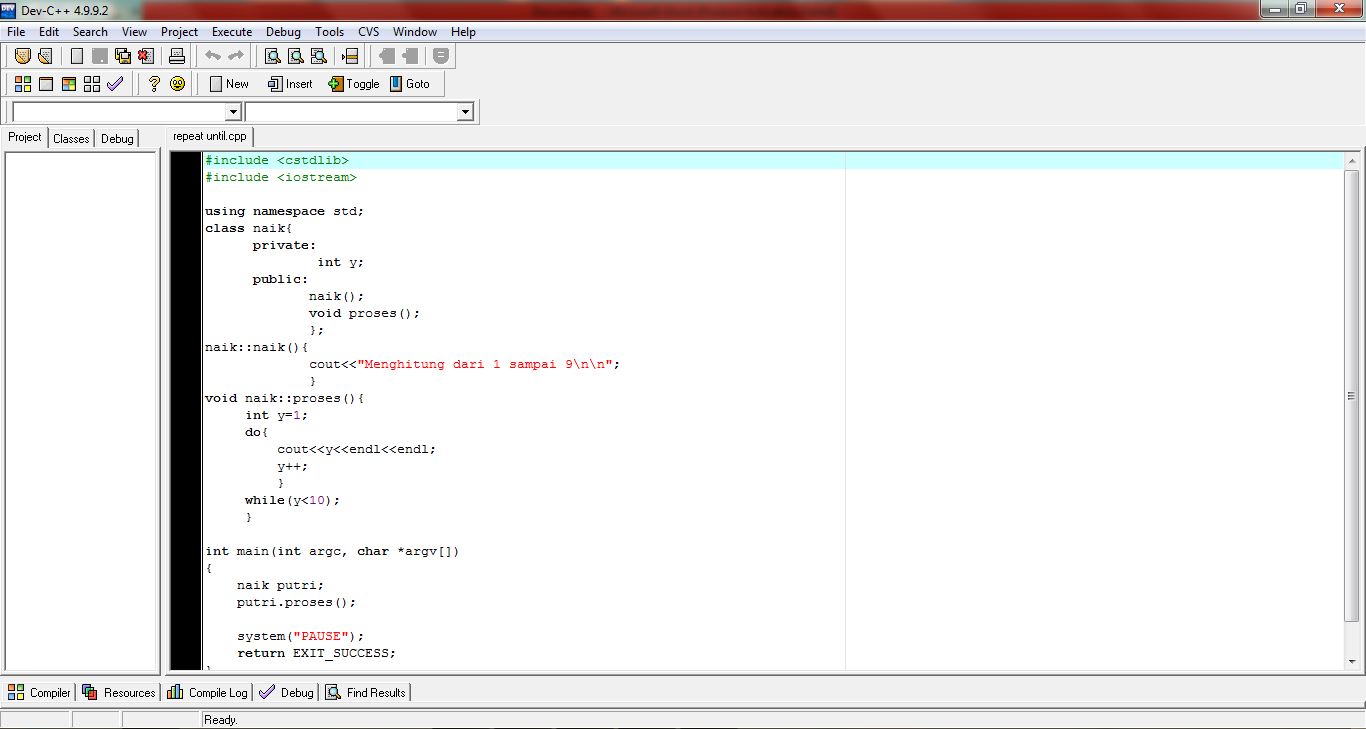
Task: Open the File menu
Action: 15,31
